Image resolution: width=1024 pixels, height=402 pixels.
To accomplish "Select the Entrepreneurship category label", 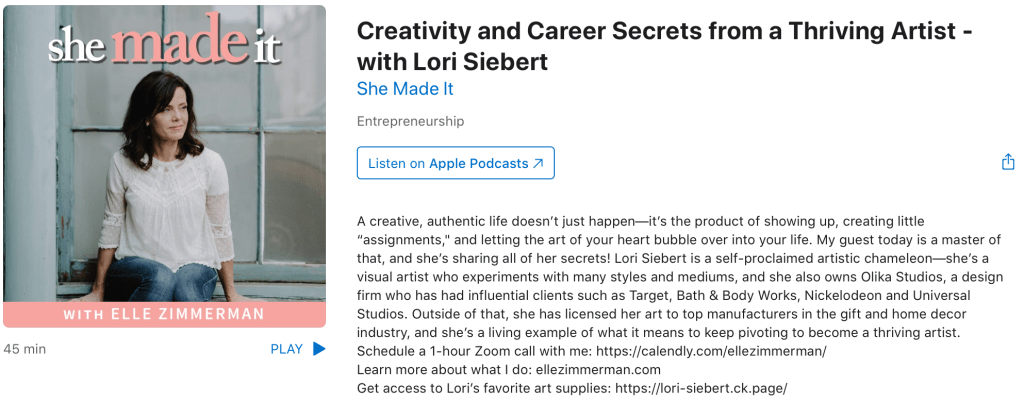I will click(410, 122).
